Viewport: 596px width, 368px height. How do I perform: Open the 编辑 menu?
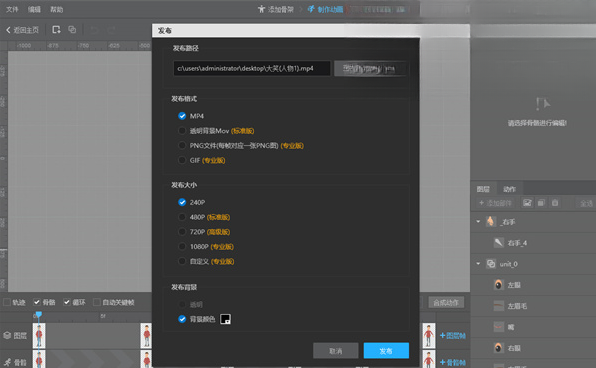pyautogui.click(x=34, y=9)
